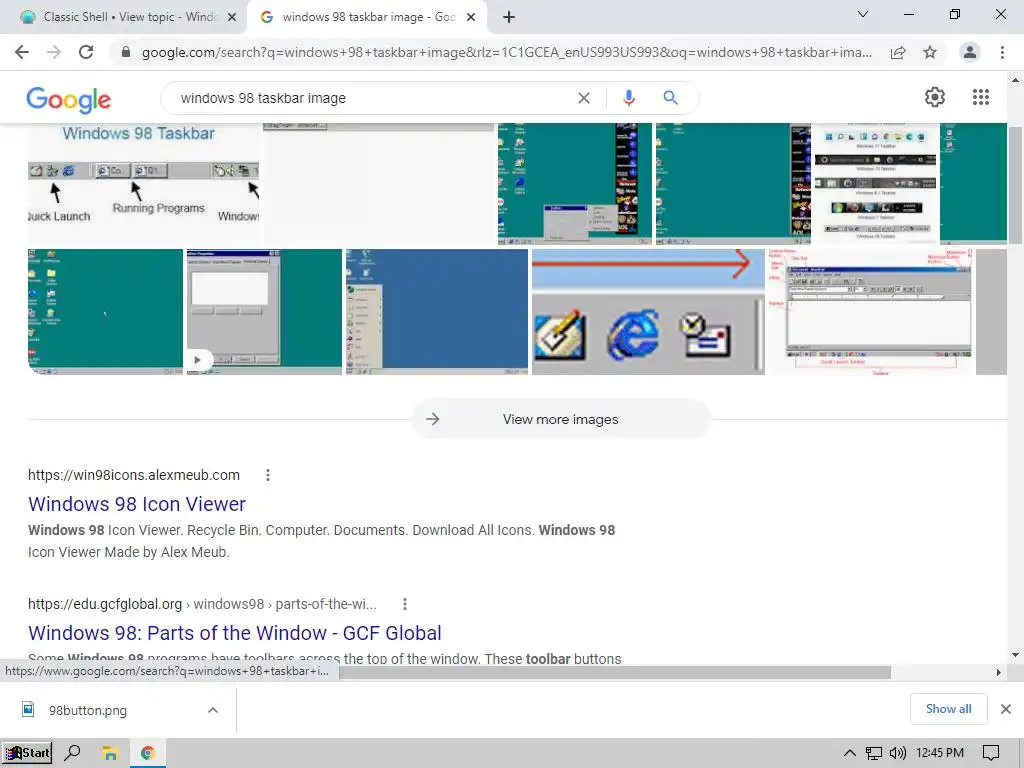Viewport: 1024px width, 768px height.
Task: Click the Google logo
Action: pyautogui.click(x=69, y=99)
